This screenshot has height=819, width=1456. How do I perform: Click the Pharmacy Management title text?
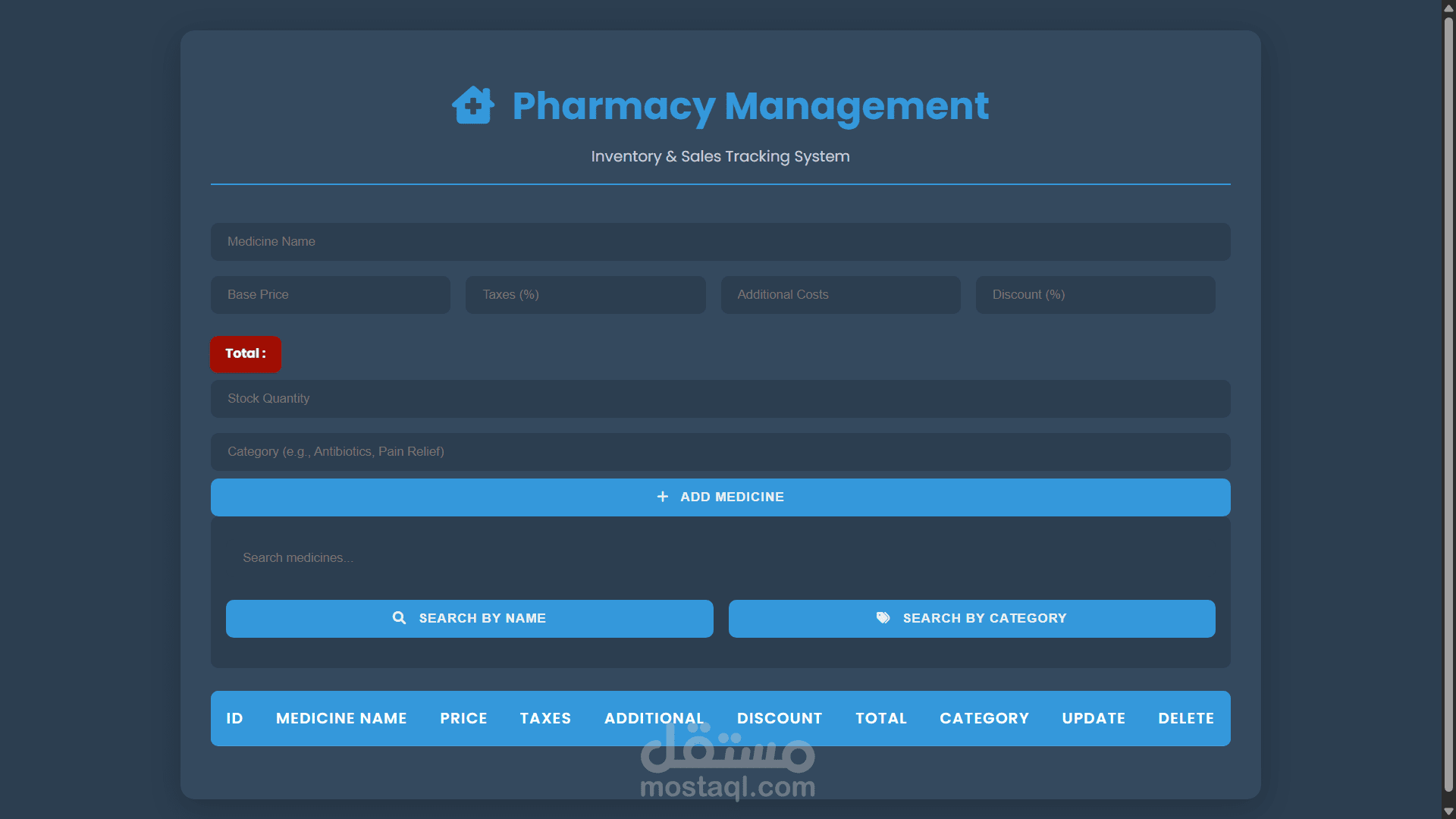(x=750, y=105)
